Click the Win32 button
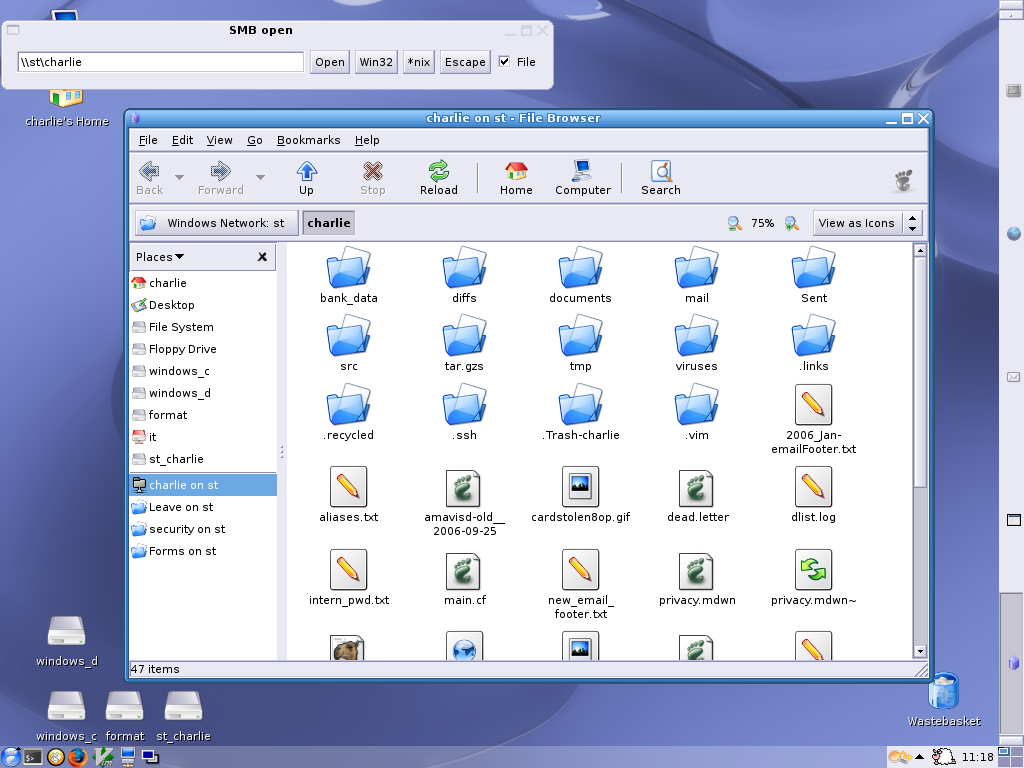This screenshot has height=768, width=1024. [x=376, y=62]
